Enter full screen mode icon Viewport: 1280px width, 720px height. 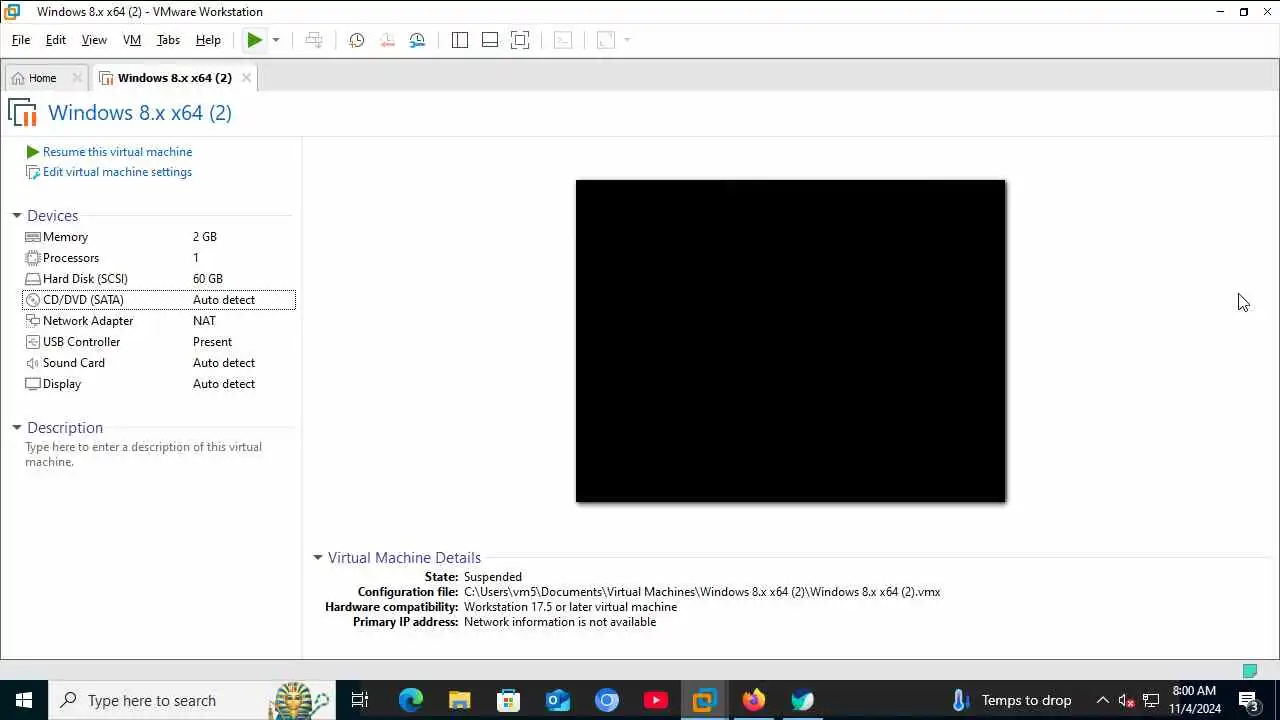coord(520,40)
